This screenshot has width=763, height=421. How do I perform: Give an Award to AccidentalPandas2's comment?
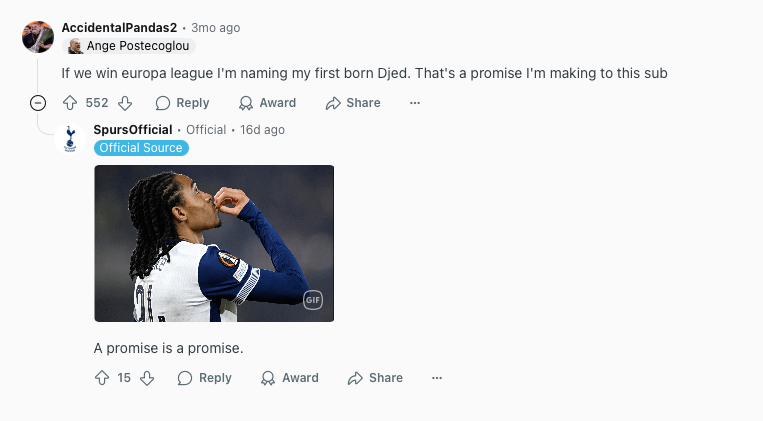267,103
